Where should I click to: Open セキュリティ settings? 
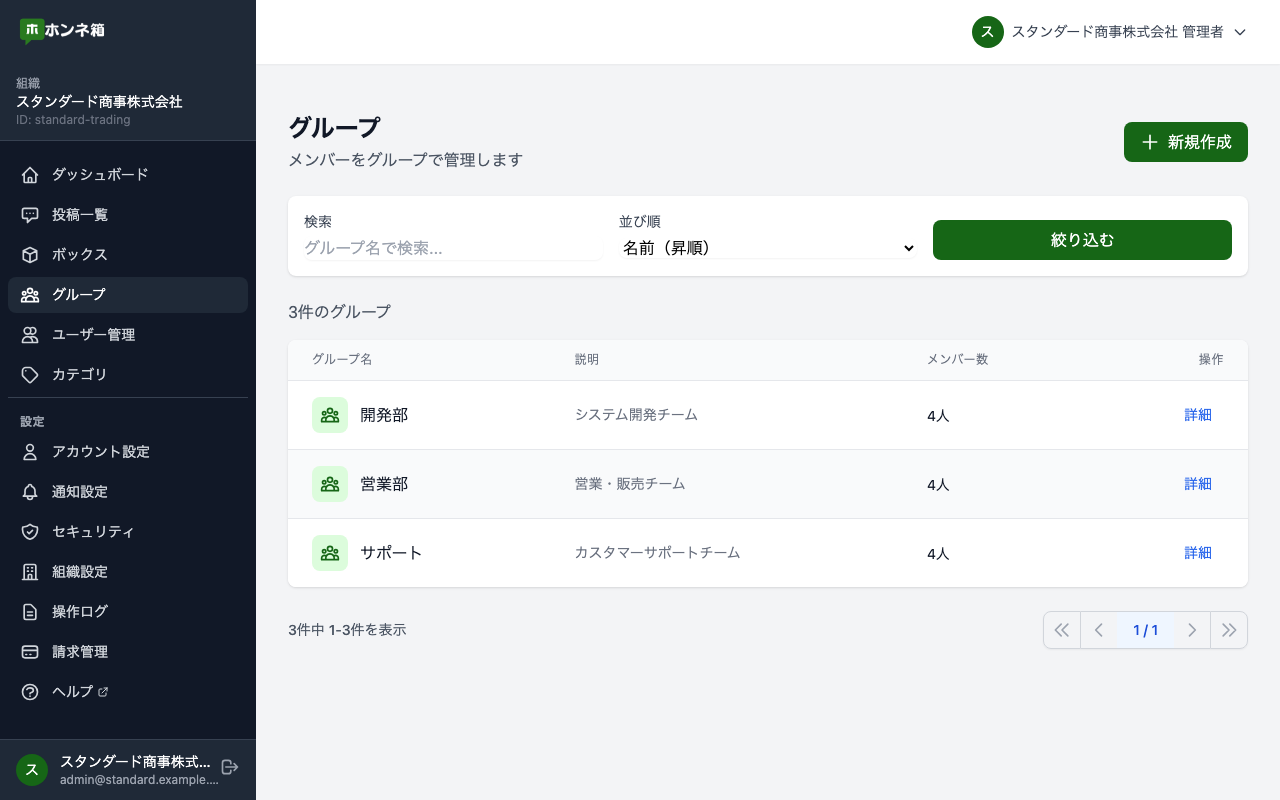pos(93,532)
